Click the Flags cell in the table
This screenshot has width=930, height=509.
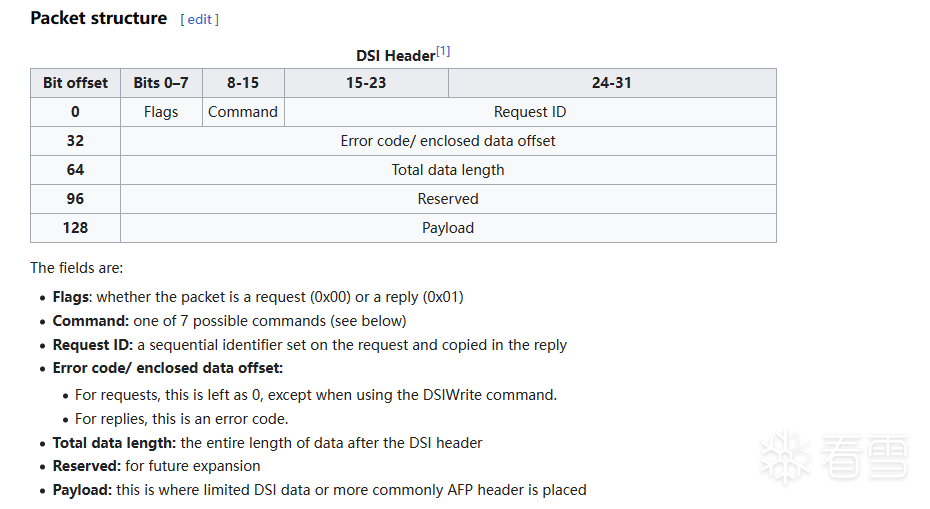pos(161,112)
